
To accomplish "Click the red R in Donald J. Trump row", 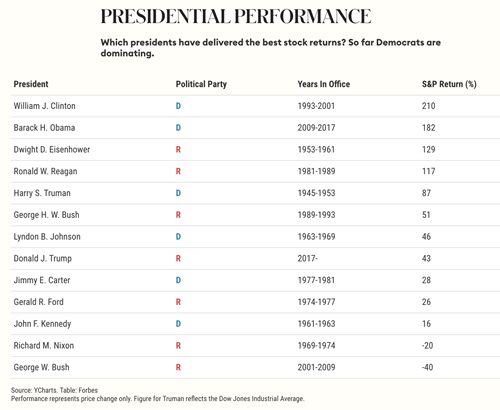I will (x=178, y=258).
